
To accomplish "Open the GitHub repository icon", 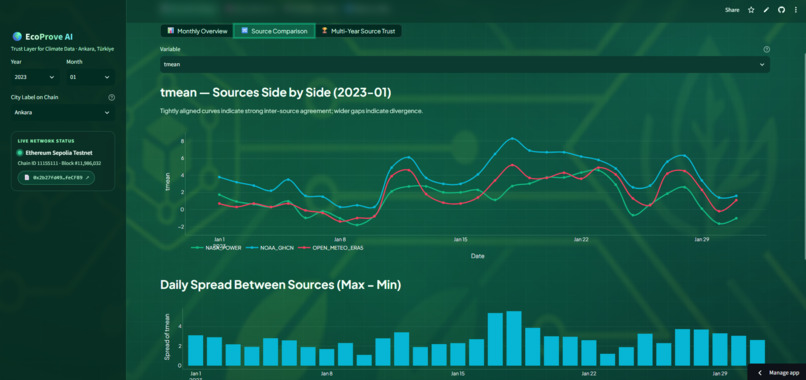I will [x=781, y=10].
